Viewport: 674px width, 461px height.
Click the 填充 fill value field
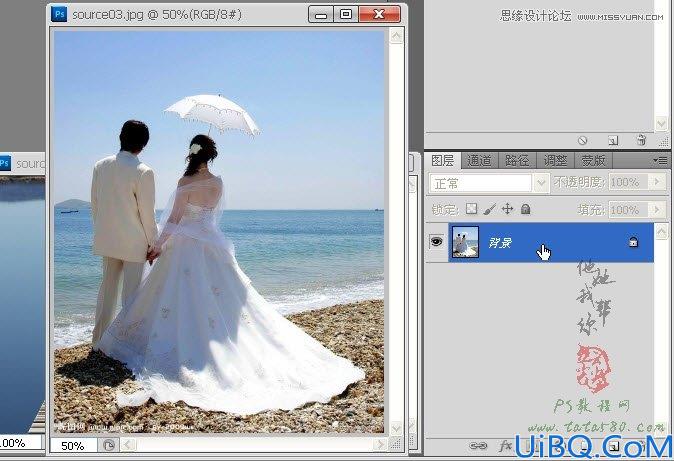point(628,209)
